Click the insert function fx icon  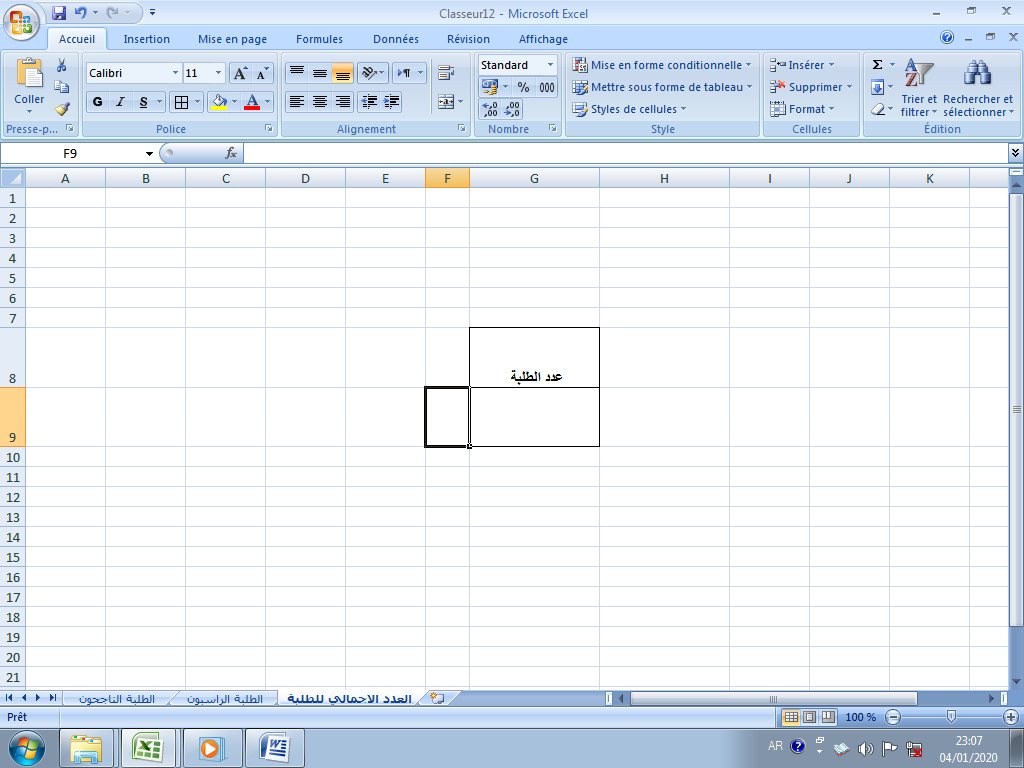point(231,153)
